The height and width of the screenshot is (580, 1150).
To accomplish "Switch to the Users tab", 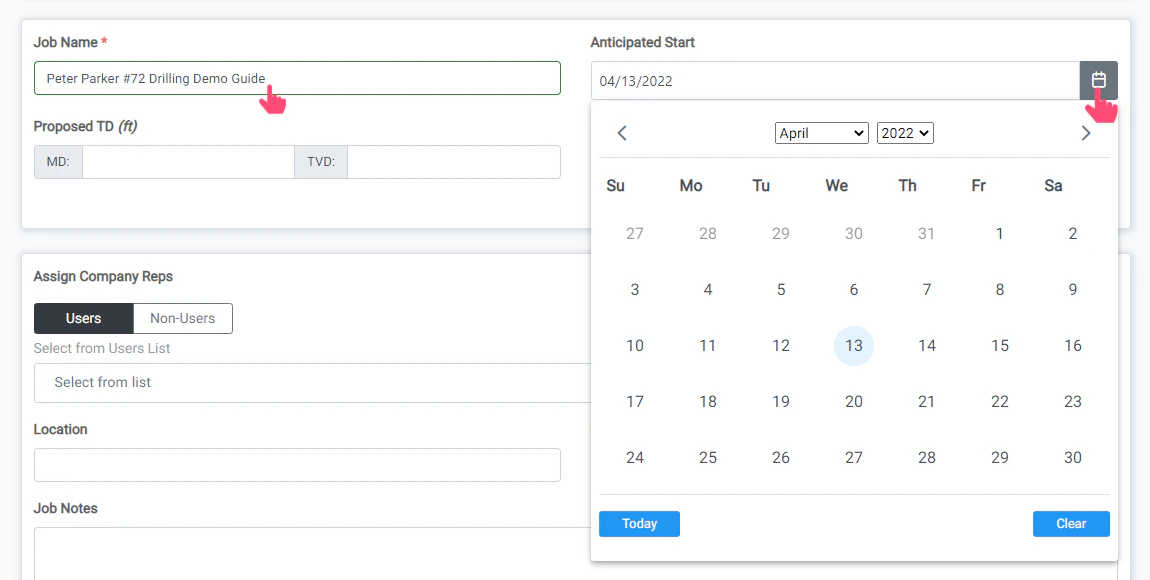I will click(83, 318).
